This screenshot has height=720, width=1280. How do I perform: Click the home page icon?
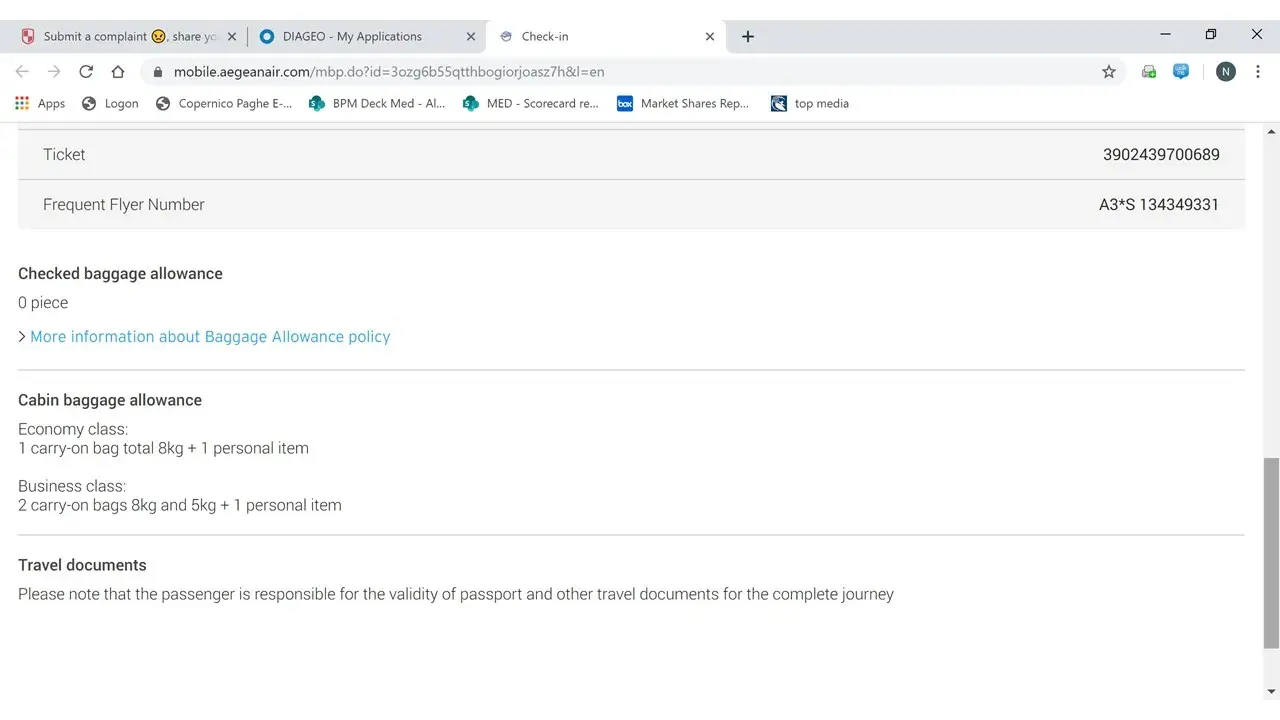(118, 72)
